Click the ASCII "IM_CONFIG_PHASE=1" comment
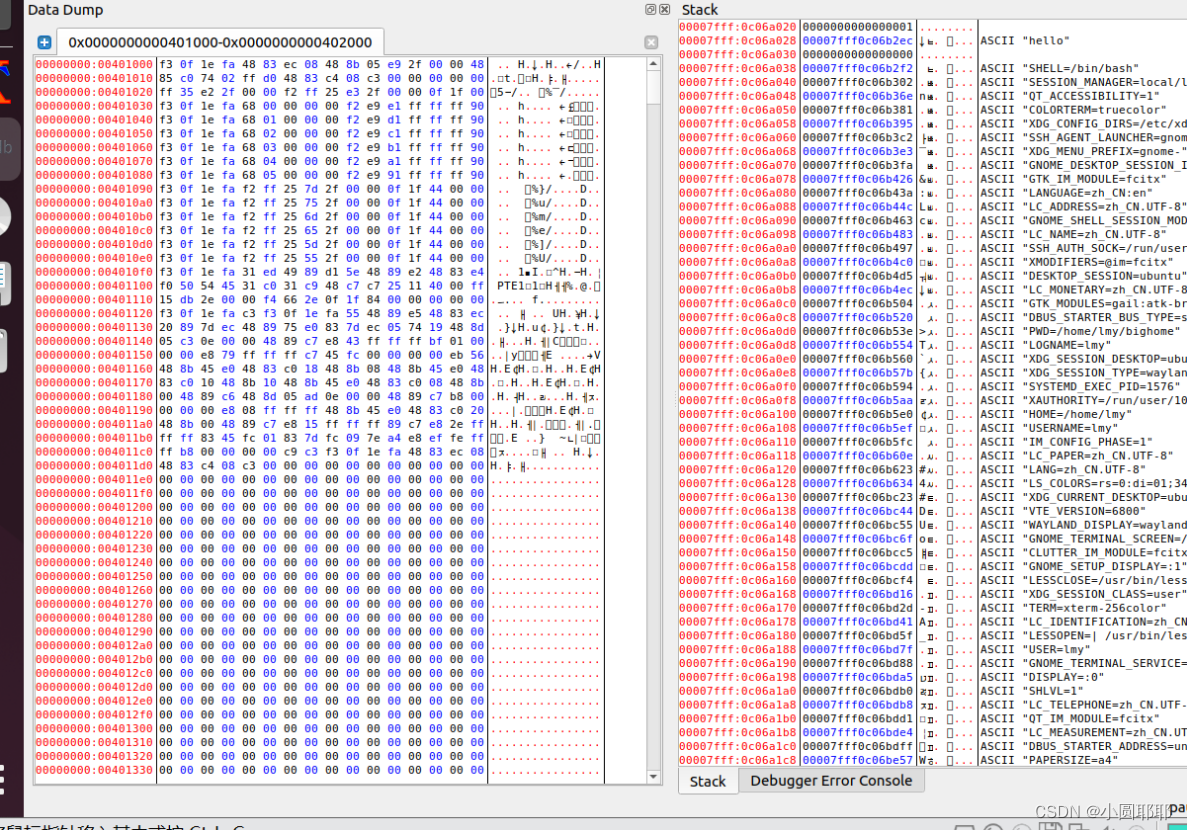1187x830 pixels. (x=1067, y=442)
